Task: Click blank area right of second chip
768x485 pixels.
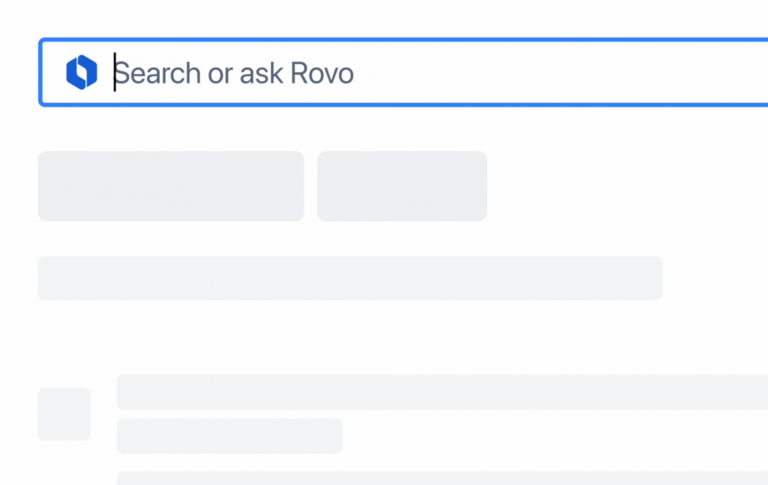Action: pos(627,186)
